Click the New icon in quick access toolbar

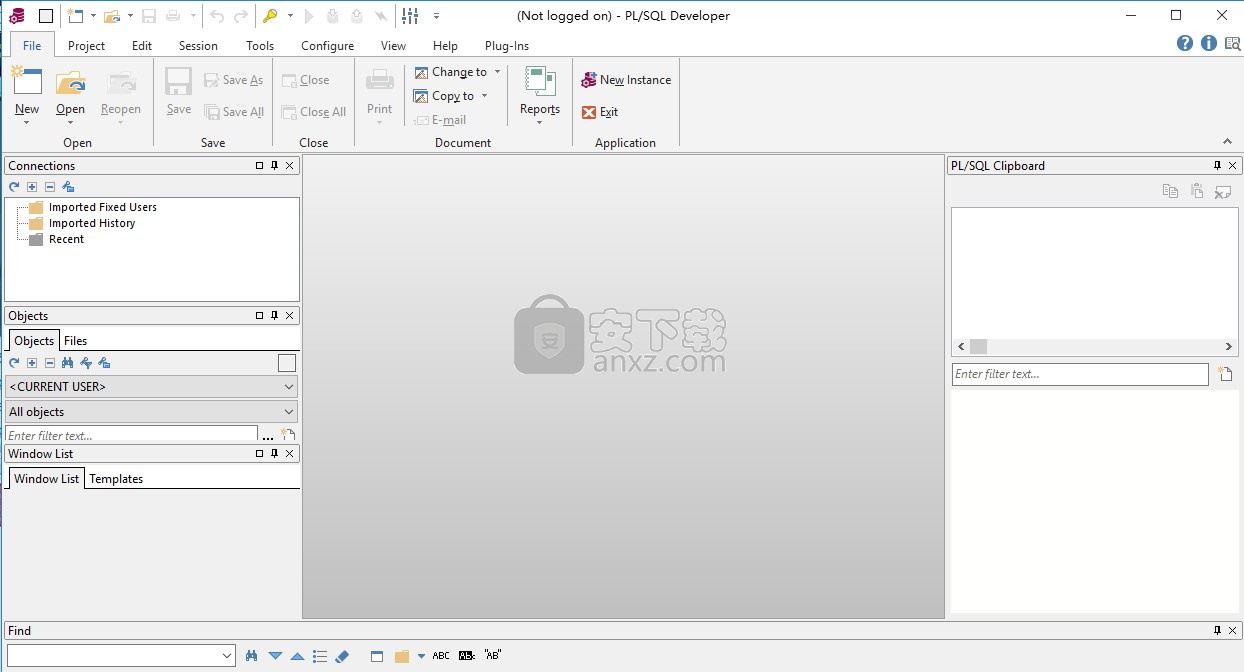pyautogui.click(x=76, y=15)
